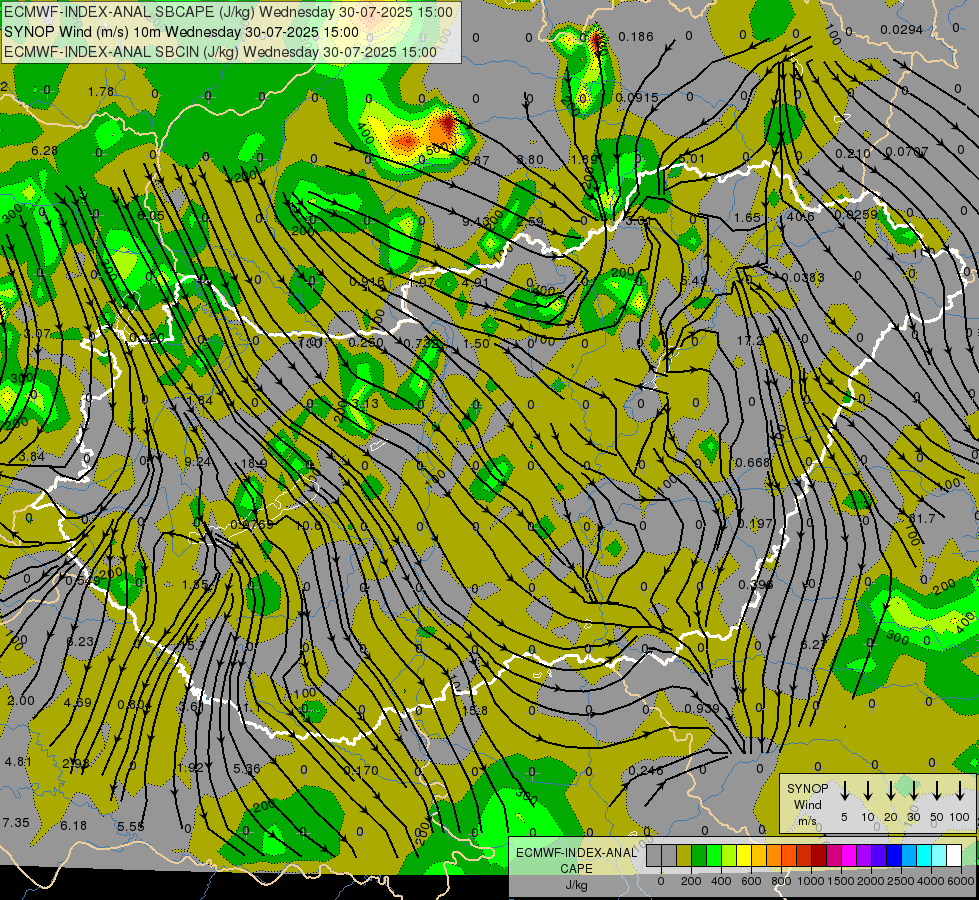This screenshot has height=900, width=979.
Task: Click the '61.7' value on the map
Action: pos(922,518)
